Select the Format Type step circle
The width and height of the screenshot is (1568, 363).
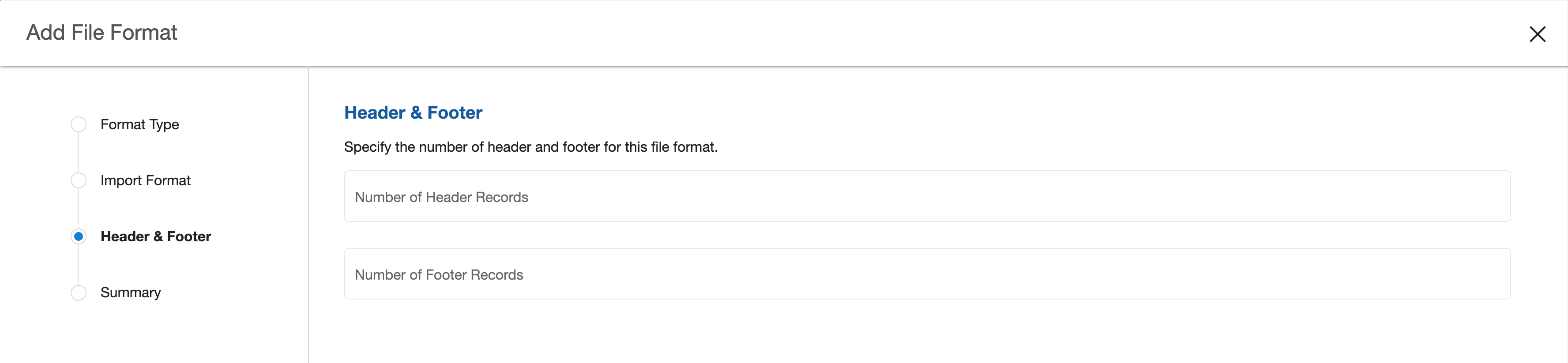[x=79, y=125]
